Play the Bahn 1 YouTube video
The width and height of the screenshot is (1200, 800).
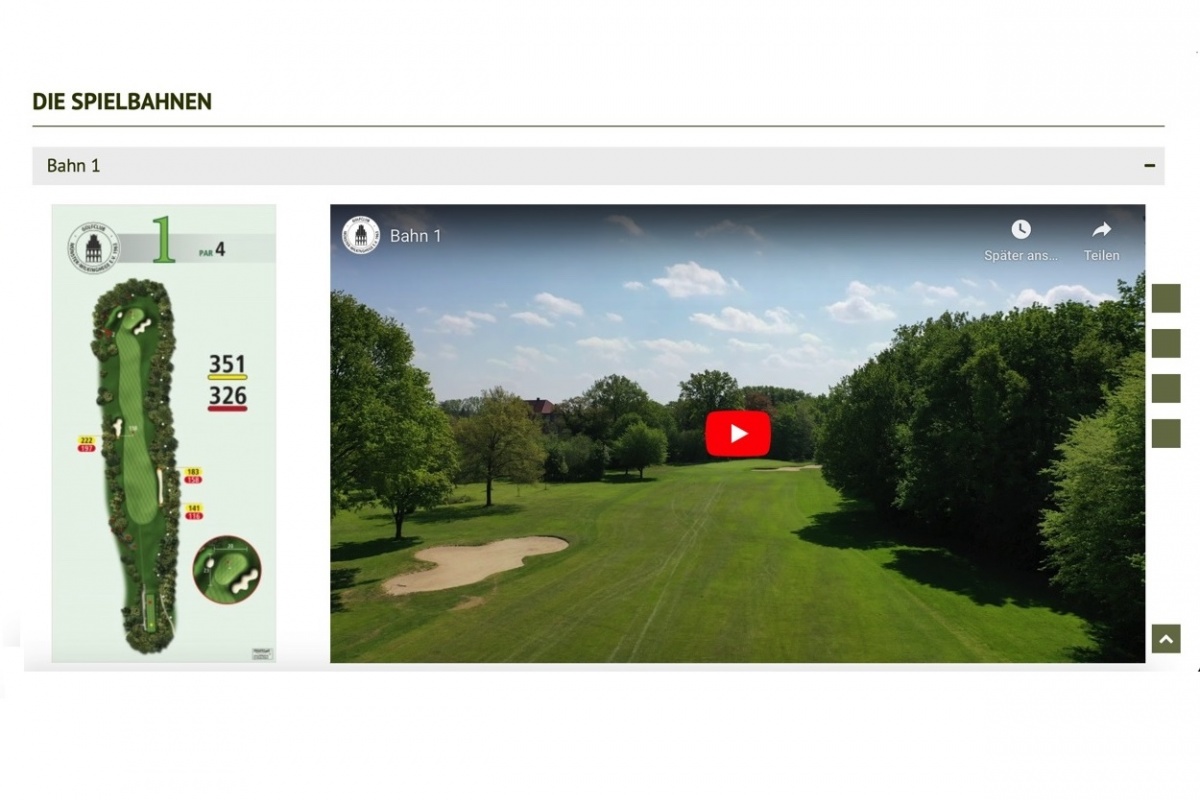click(738, 434)
